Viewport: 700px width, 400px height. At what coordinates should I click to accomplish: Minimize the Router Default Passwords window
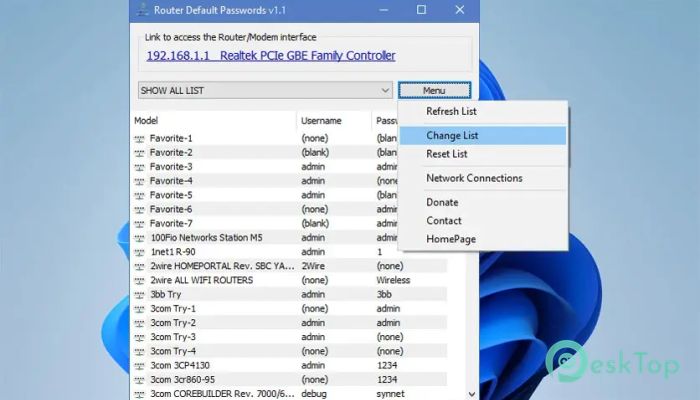[x=383, y=9]
